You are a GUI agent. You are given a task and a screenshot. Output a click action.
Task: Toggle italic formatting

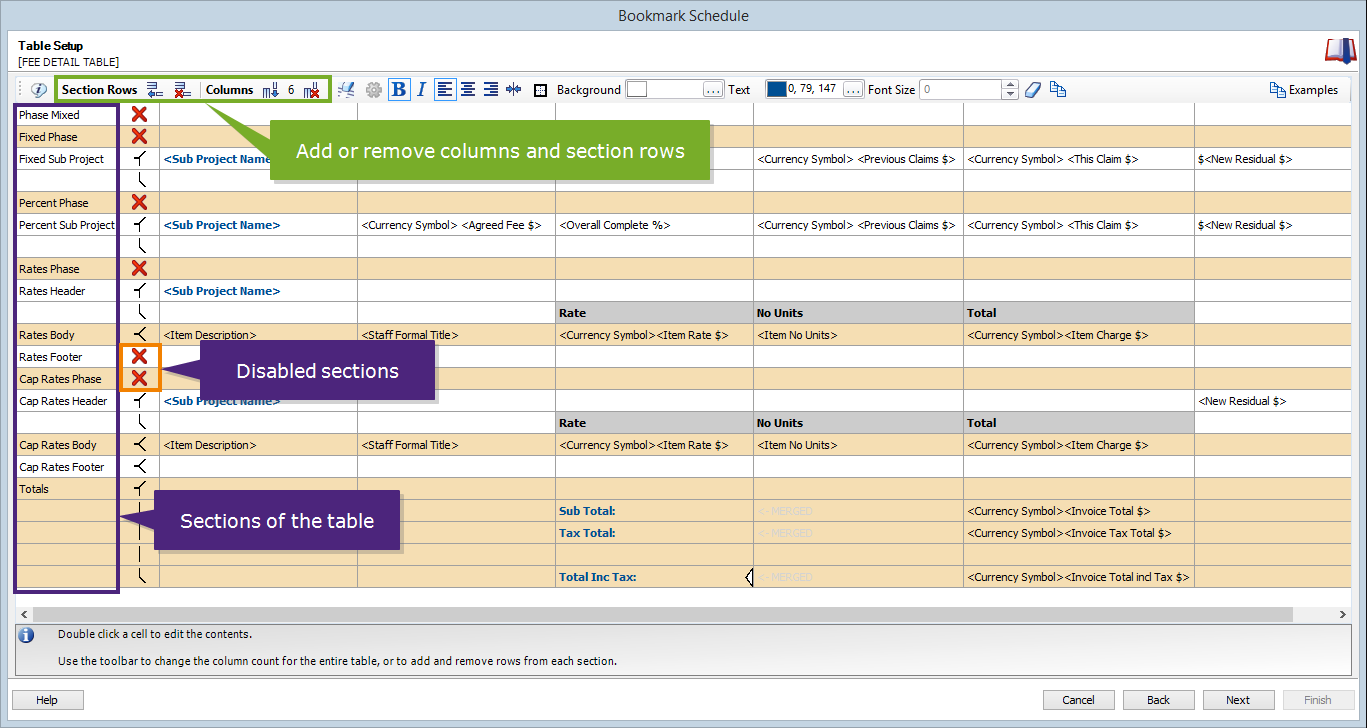click(421, 89)
